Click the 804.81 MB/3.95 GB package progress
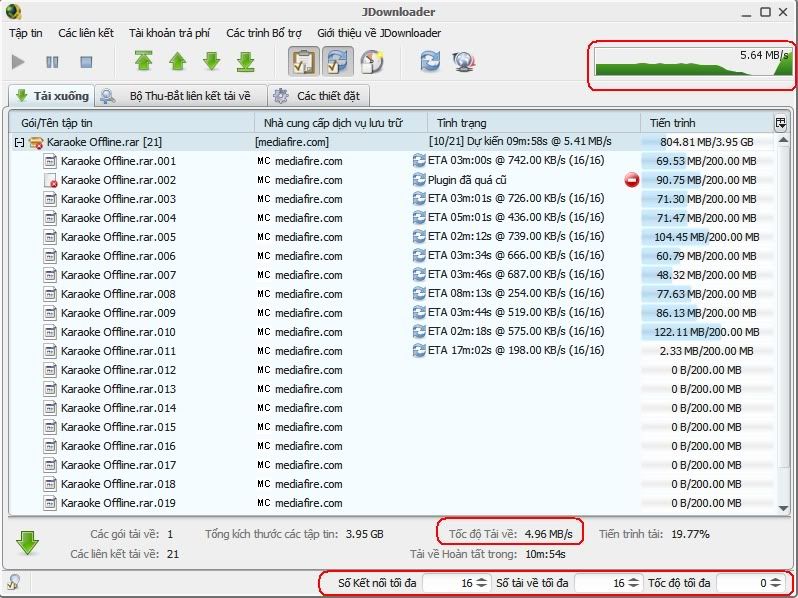 click(706, 142)
